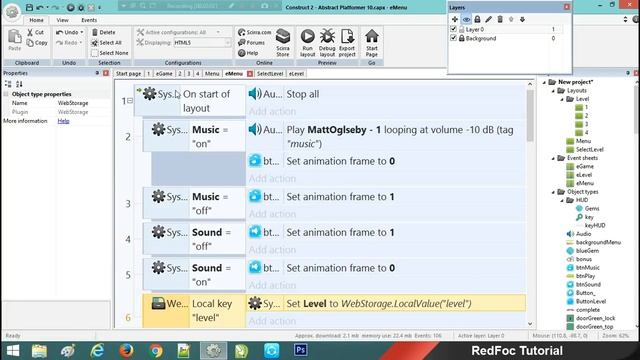The width and height of the screenshot is (640, 360).
Task: Select Set Level to WebStorage.LocalValue action
Action: [x=386, y=304]
